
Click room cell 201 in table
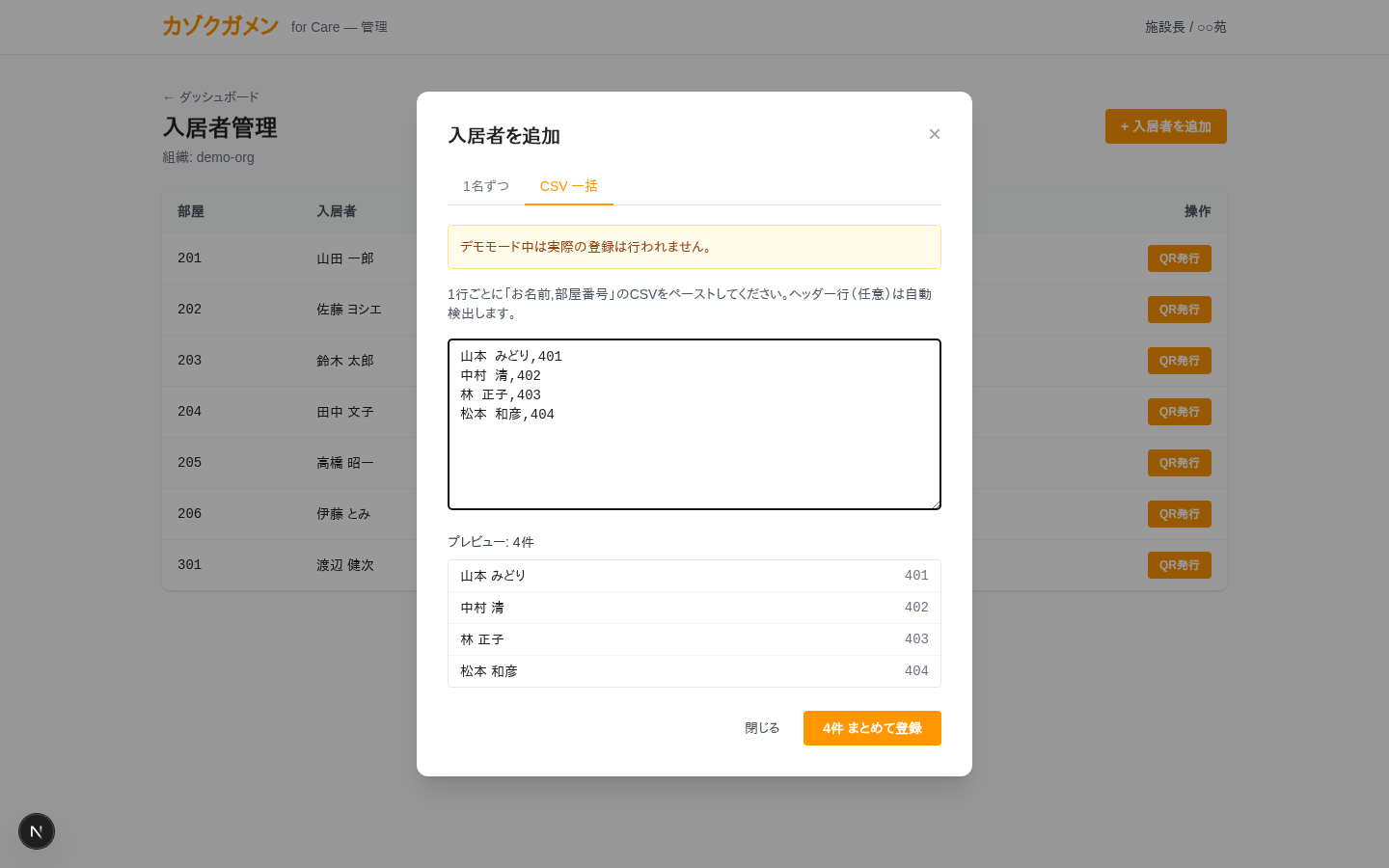(x=190, y=258)
